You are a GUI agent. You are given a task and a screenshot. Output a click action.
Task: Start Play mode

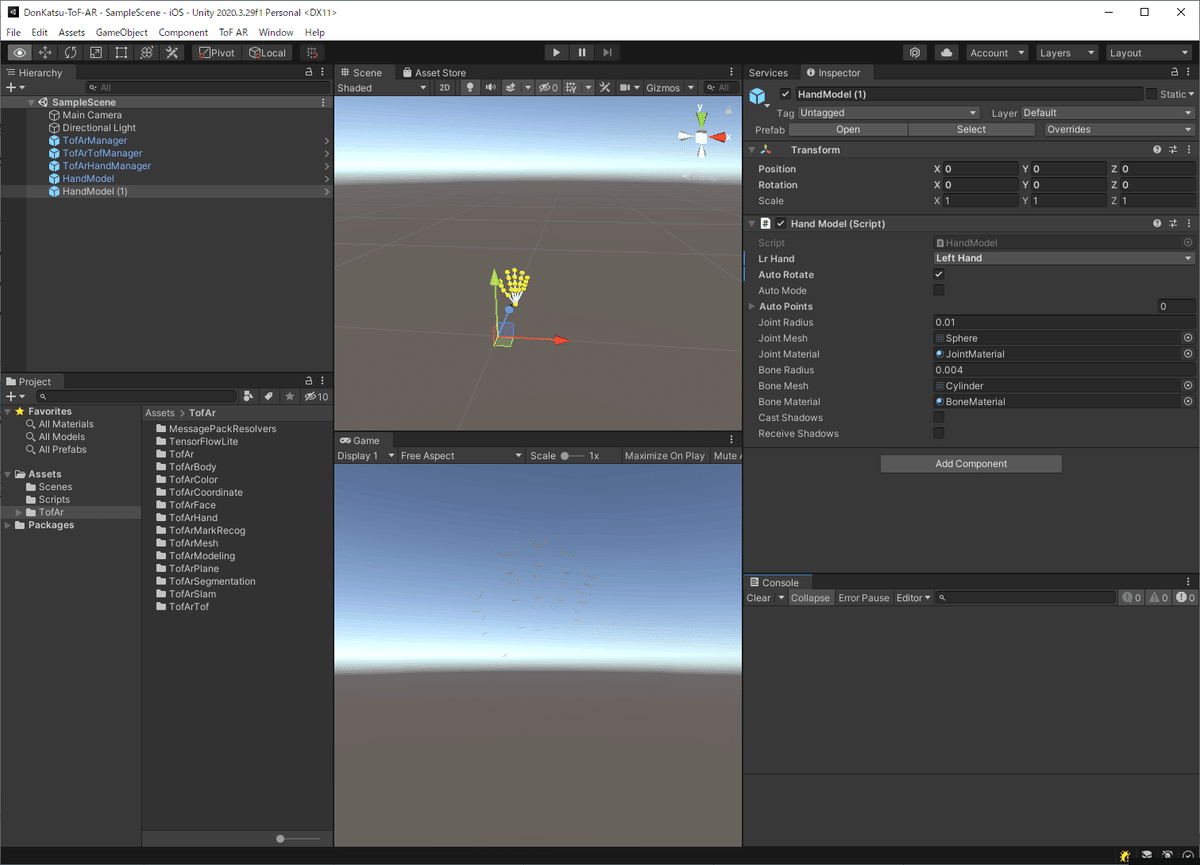[x=557, y=52]
